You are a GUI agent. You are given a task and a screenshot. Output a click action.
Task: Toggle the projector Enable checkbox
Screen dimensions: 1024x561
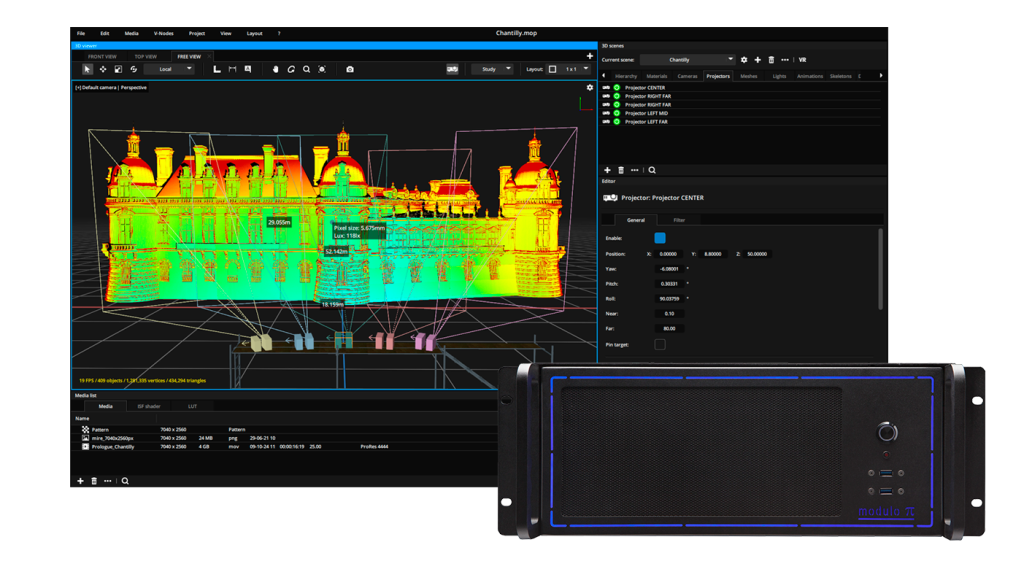pyautogui.click(x=660, y=238)
